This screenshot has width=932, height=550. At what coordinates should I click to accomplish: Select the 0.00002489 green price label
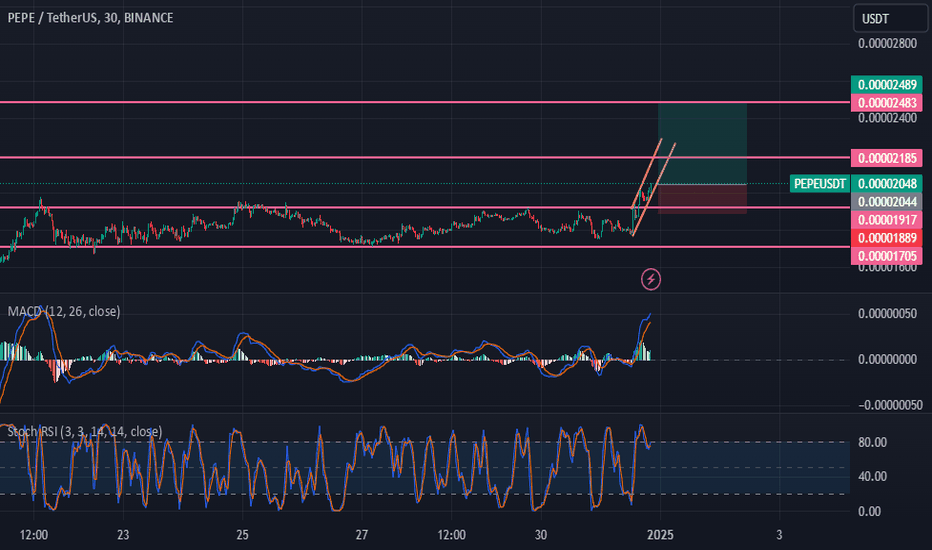[887, 84]
